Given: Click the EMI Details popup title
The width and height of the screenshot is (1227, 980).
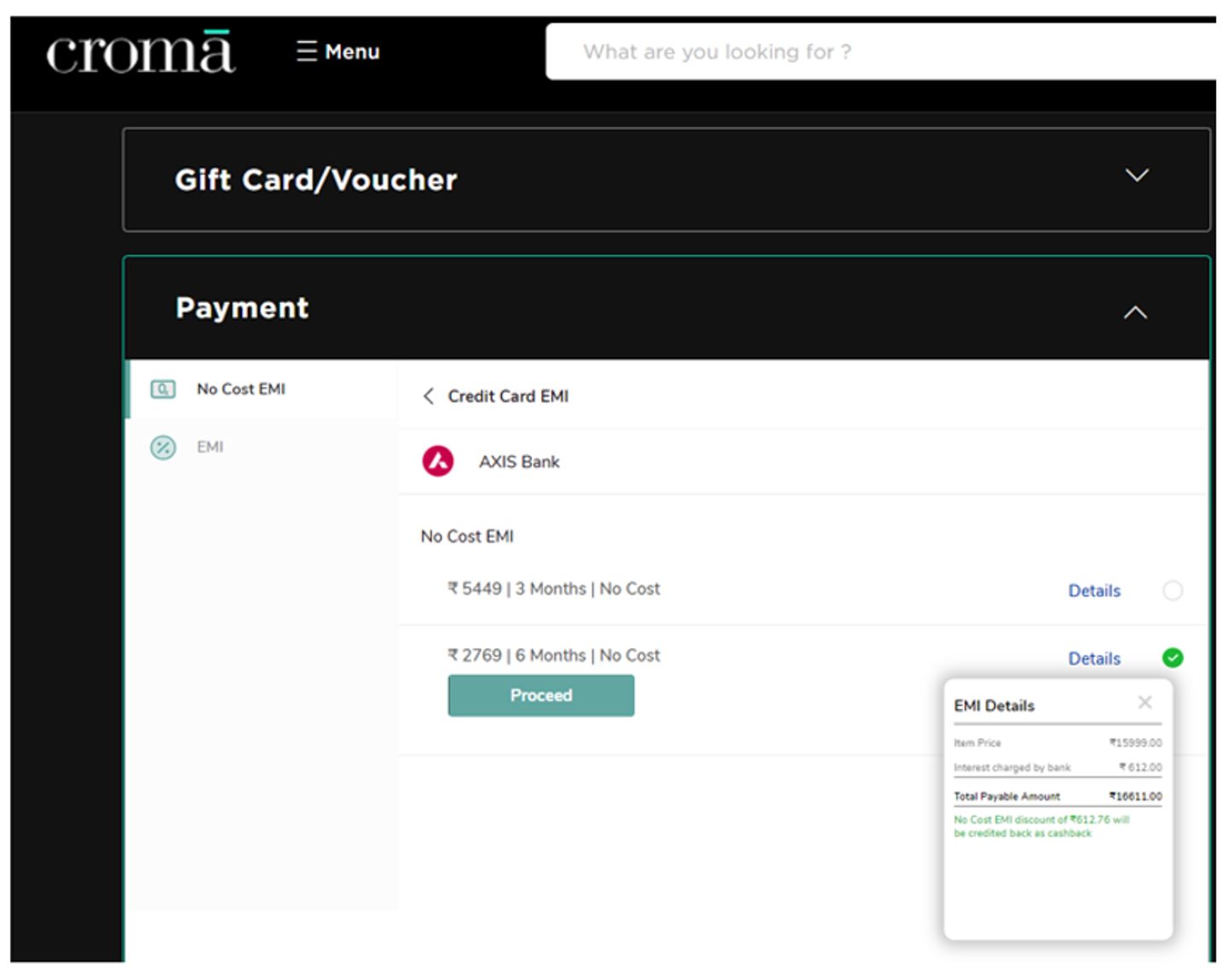Looking at the screenshot, I should [x=994, y=706].
